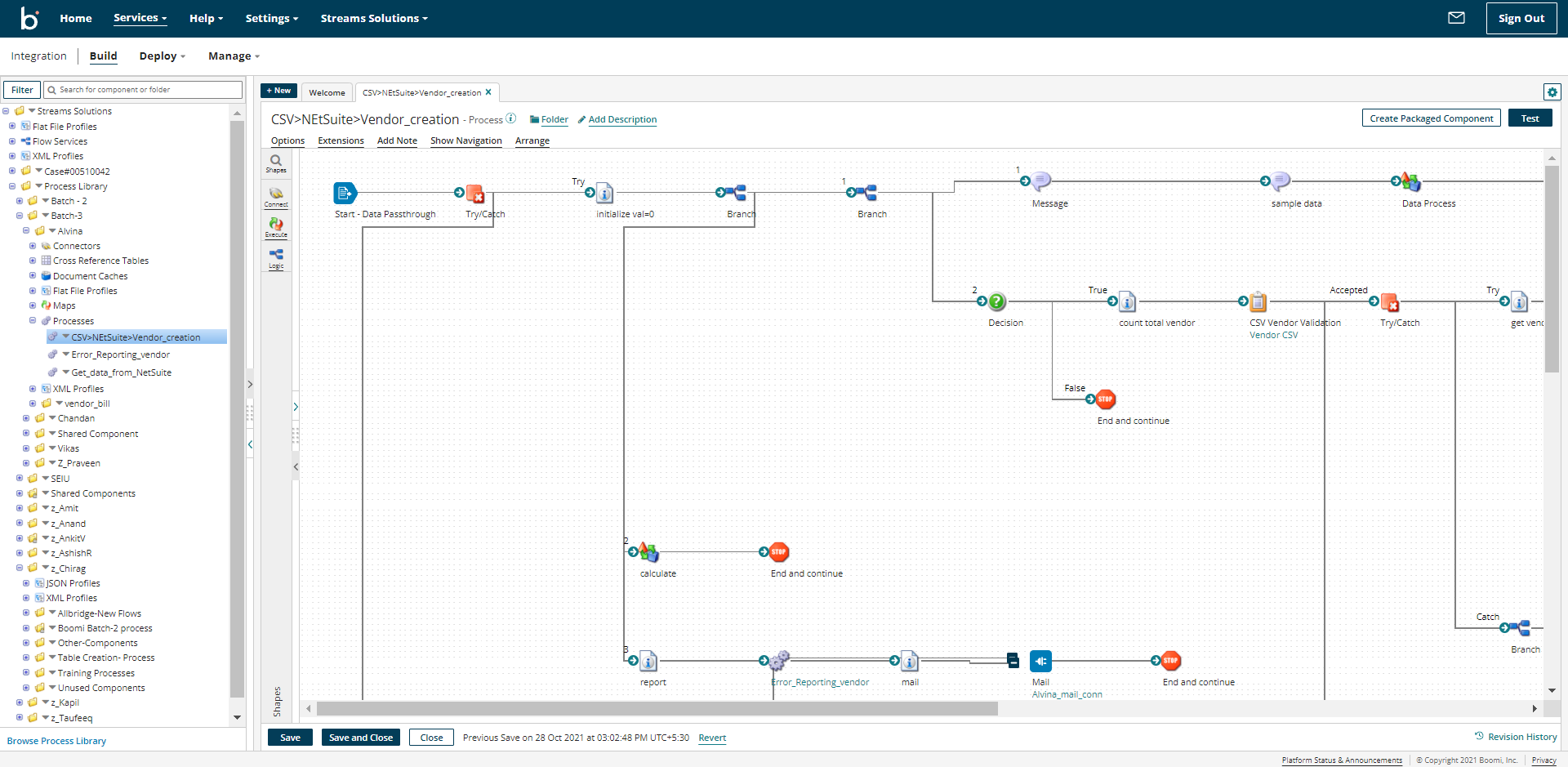The width and height of the screenshot is (1568, 767).
Task: Select the report shape
Action: click(x=648, y=661)
